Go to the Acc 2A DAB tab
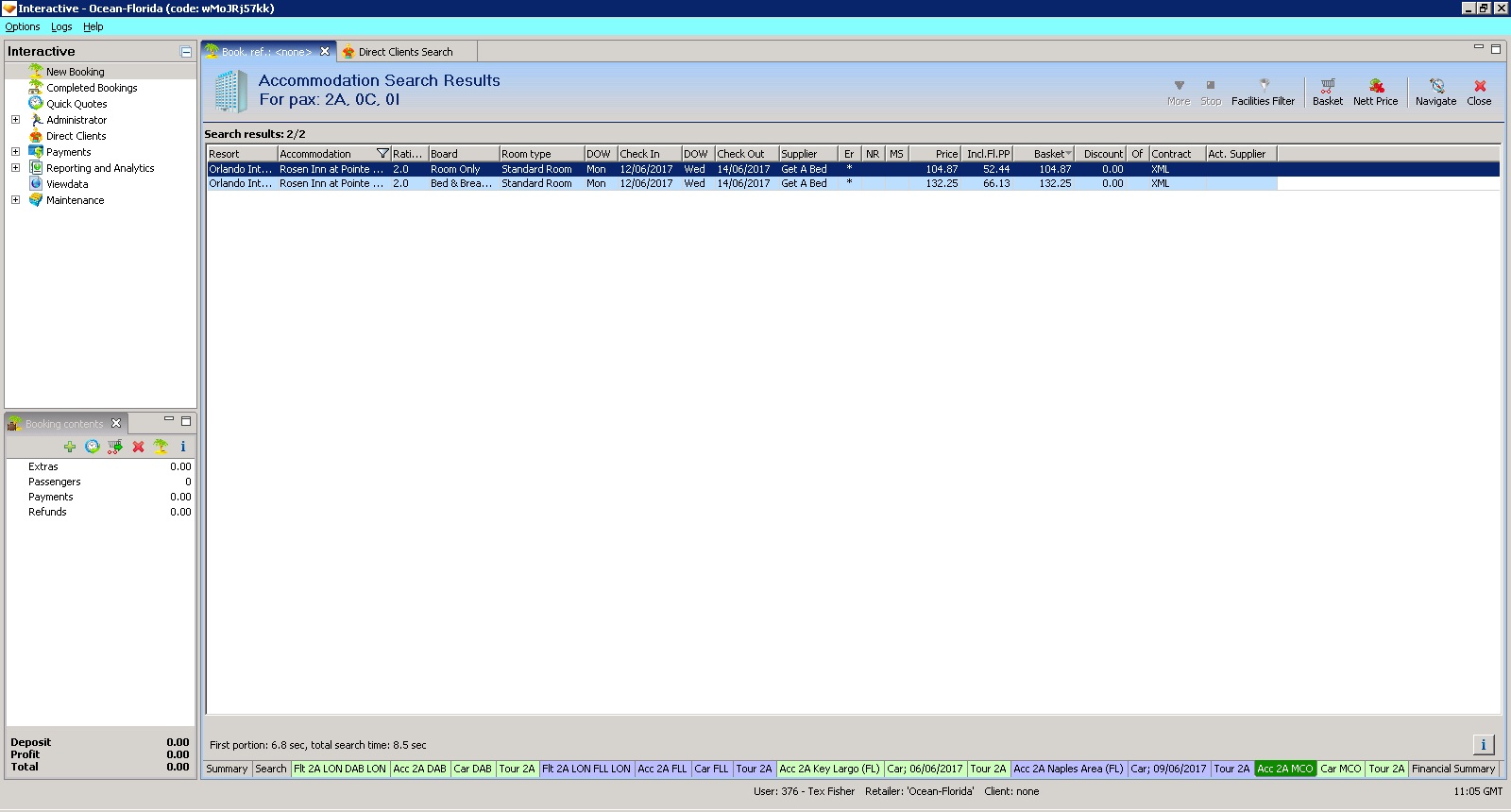The width and height of the screenshot is (1511, 812). 420,769
